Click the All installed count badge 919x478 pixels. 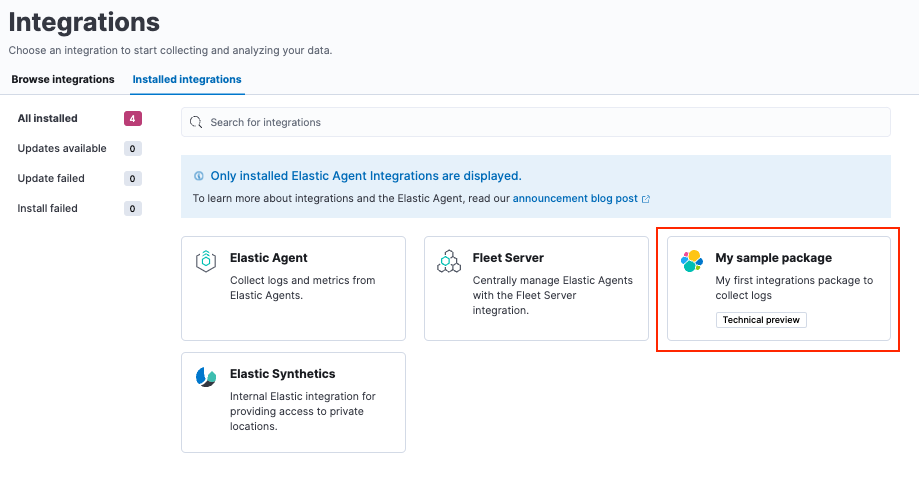(132, 118)
